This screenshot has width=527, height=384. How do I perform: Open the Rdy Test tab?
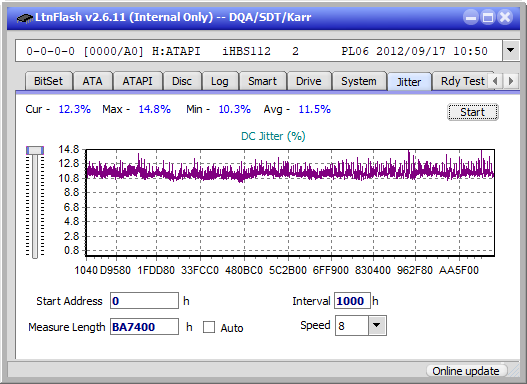point(462,81)
